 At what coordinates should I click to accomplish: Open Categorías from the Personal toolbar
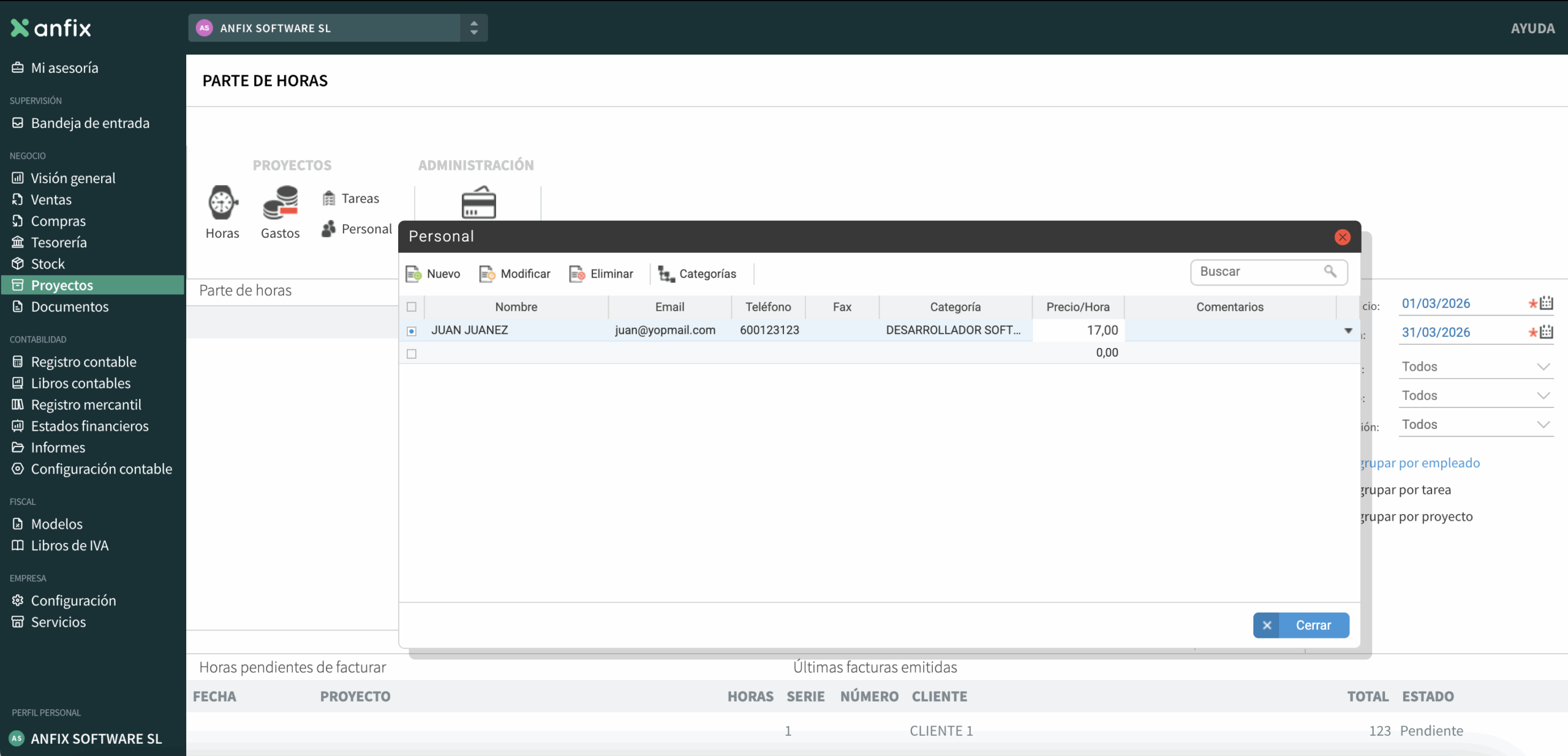697,274
